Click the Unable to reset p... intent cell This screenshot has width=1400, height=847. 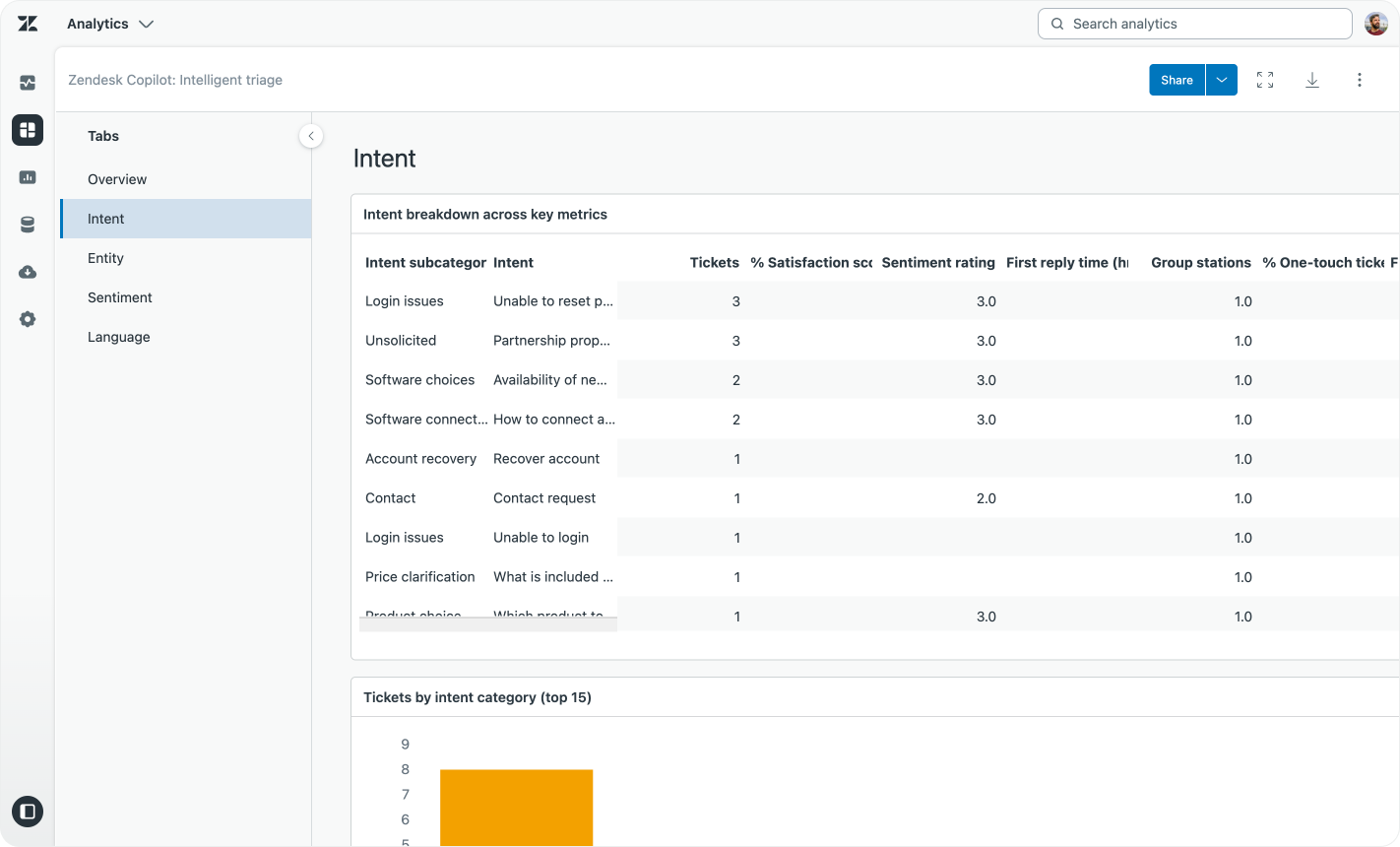pos(553,301)
